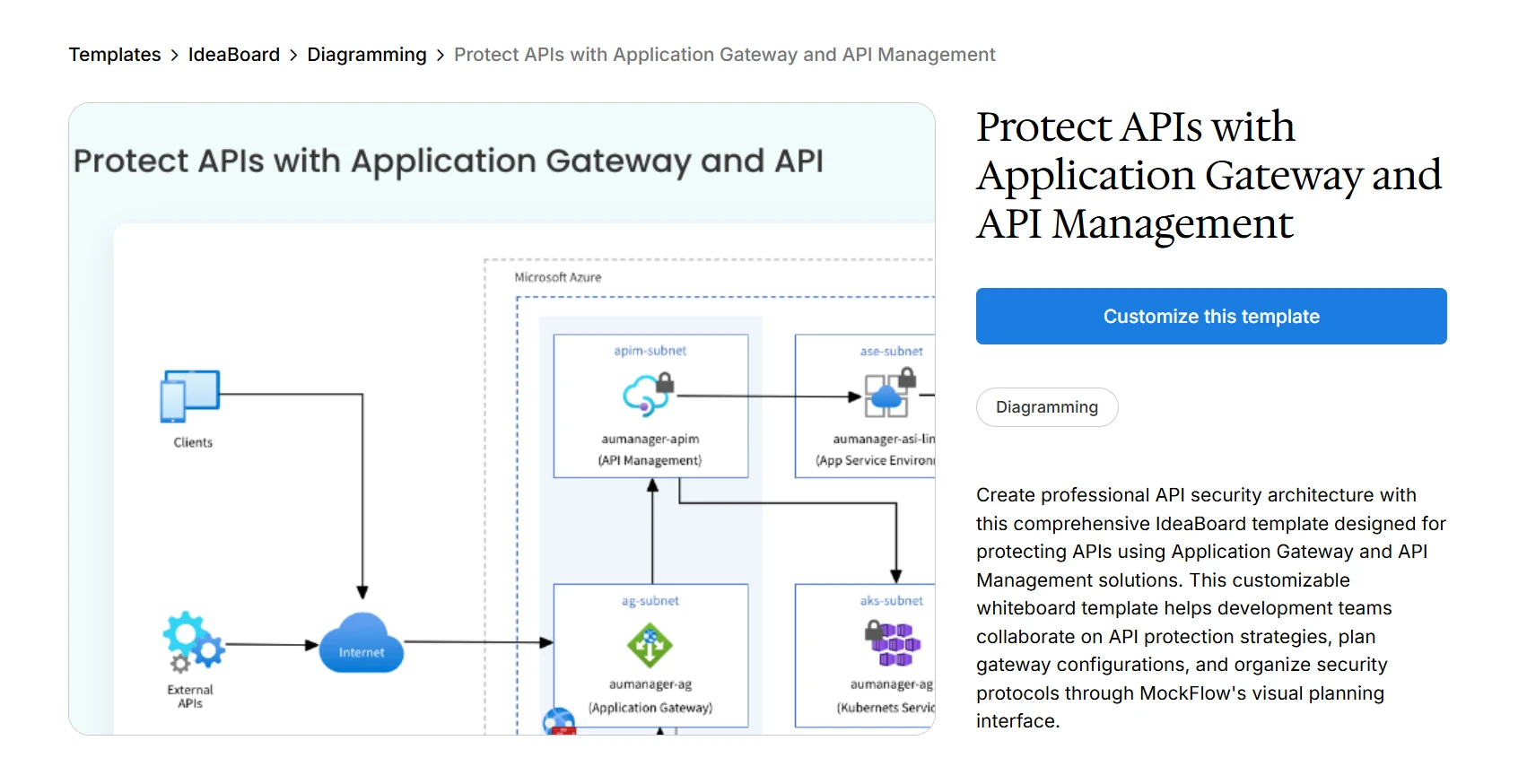Click the diagram heading inside the preview
The height and width of the screenshot is (784, 1527).
[x=449, y=161]
